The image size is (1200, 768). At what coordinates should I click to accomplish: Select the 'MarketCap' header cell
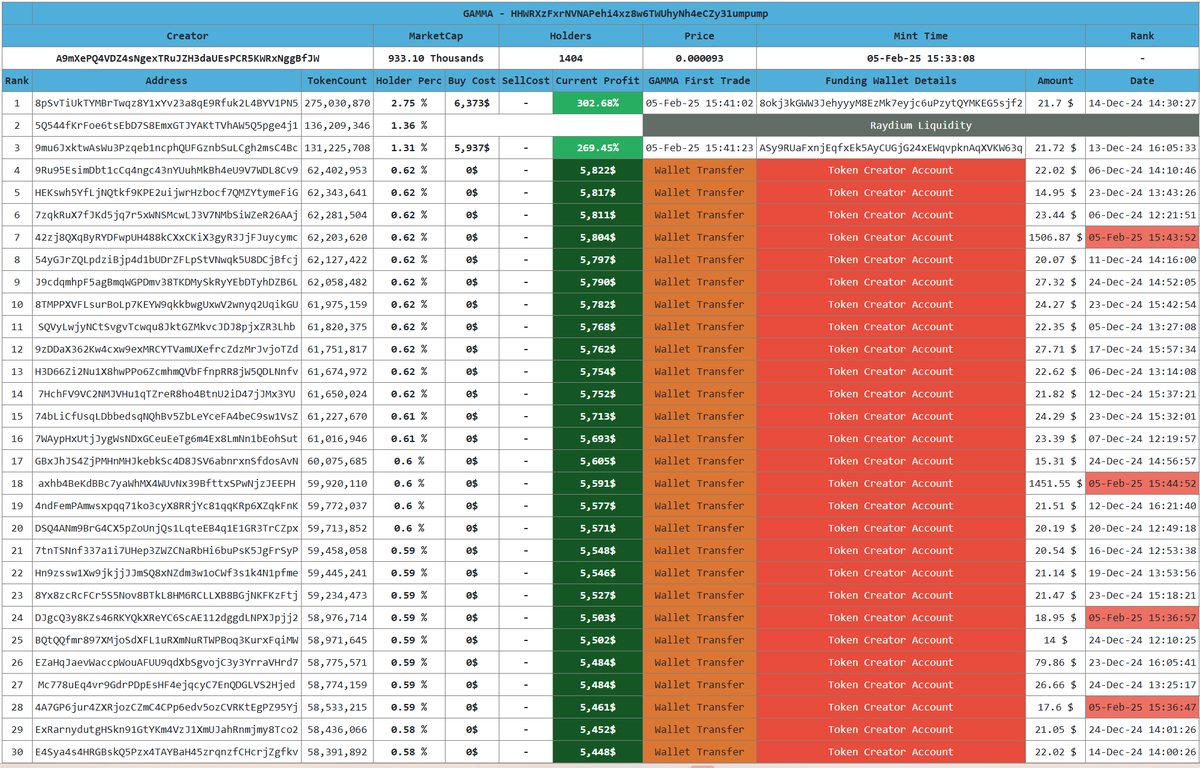(x=436, y=36)
